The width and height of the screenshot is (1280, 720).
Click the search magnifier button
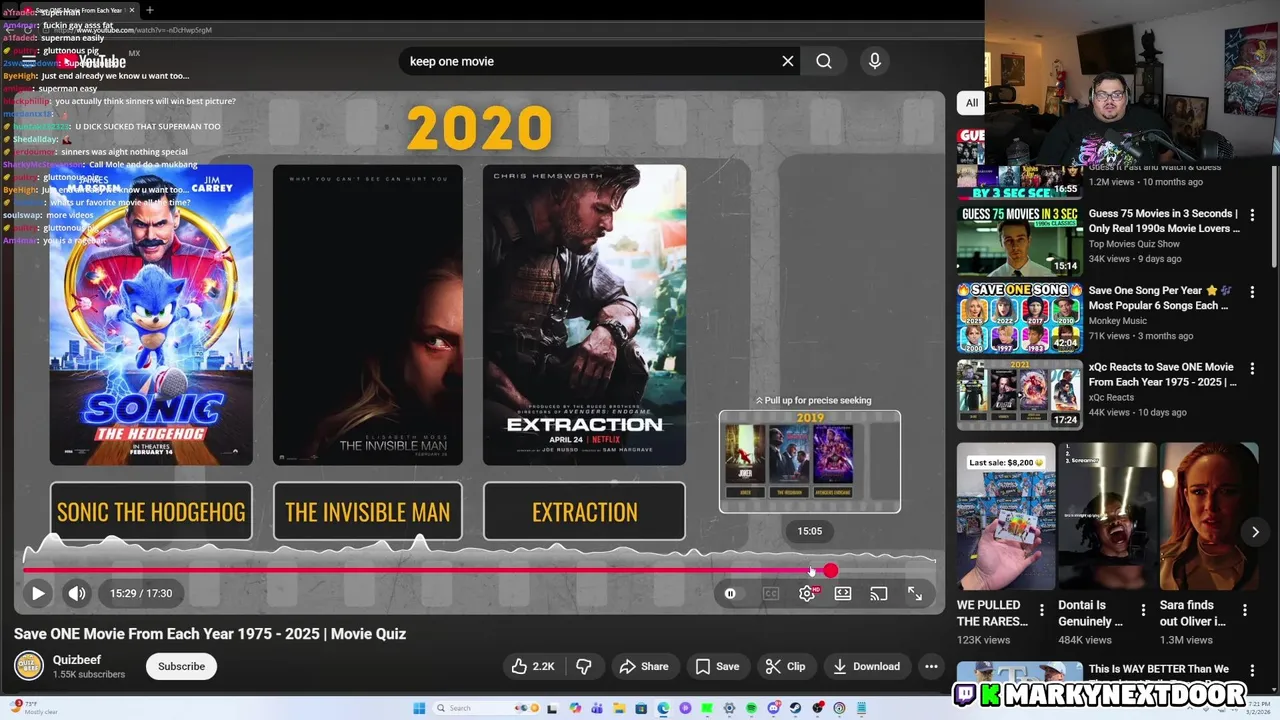coord(824,61)
